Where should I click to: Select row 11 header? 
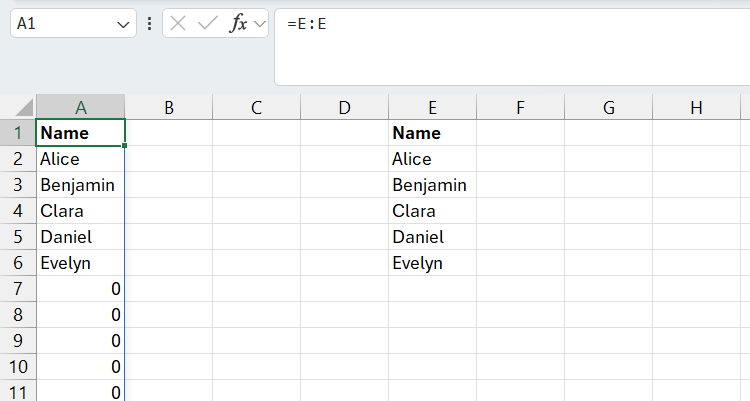click(18, 392)
